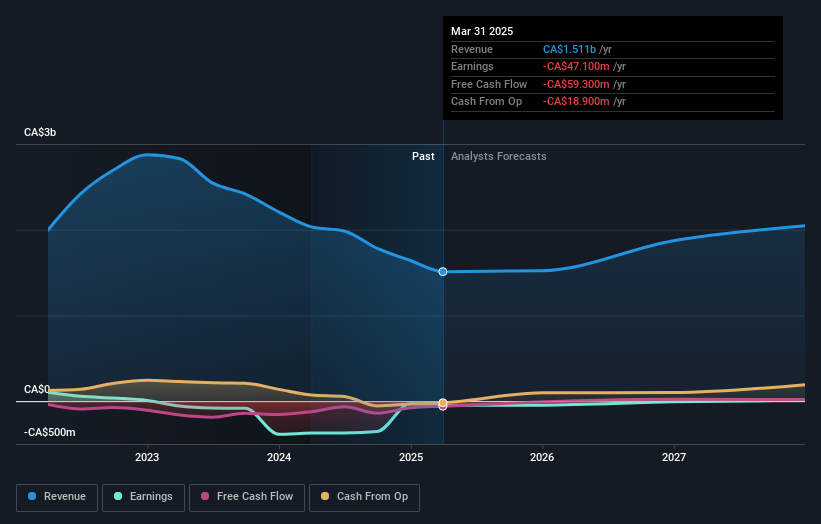Toggle the Cash From Op legend button

pyautogui.click(x=364, y=497)
